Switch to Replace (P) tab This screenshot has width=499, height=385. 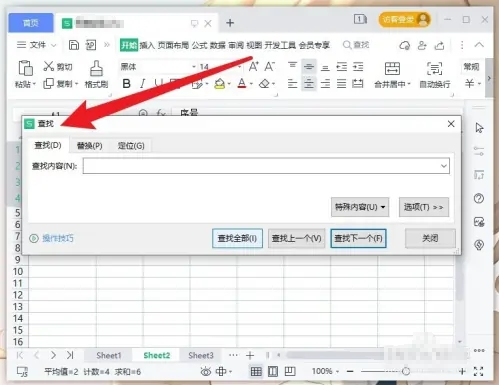tap(89, 146)
